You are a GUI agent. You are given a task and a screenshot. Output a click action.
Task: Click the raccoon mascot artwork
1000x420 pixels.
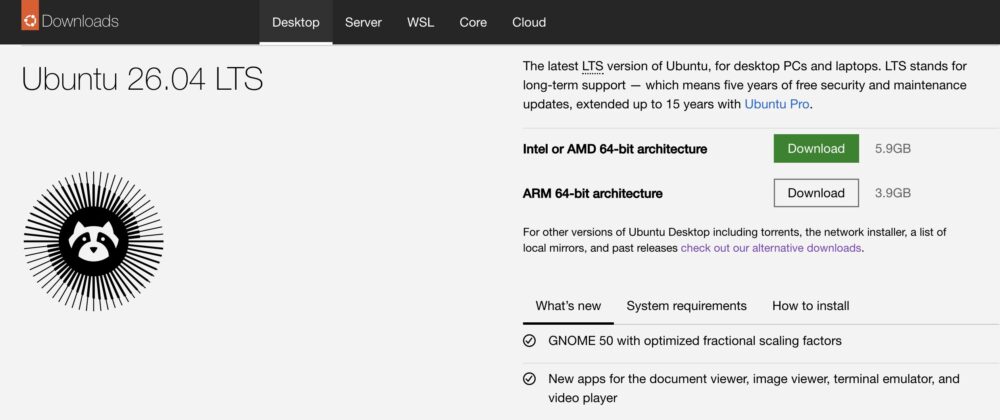[x=94, y=241]
